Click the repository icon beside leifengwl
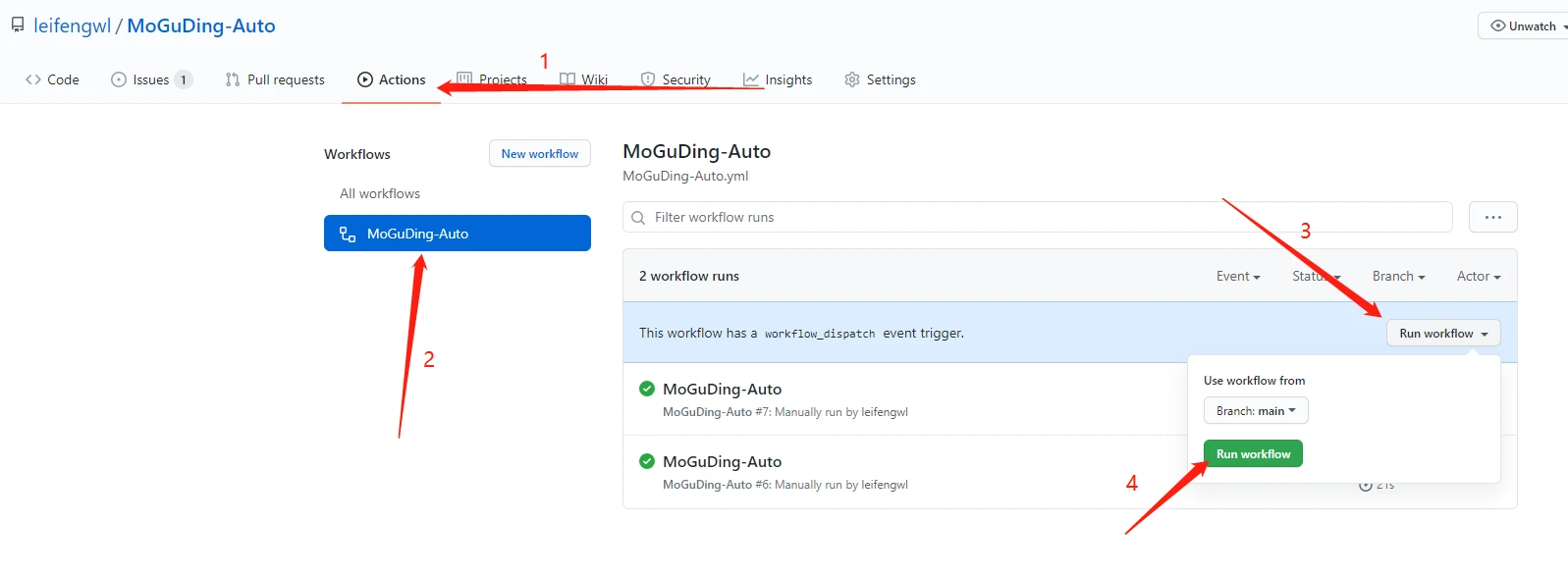1568x576 pixels. coord(18,26)
